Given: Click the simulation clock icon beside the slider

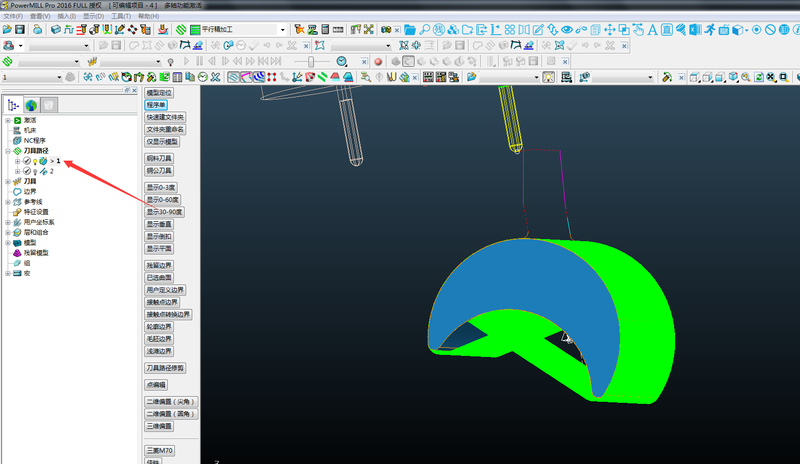Looking at the screenshot, I should (341, 62).
